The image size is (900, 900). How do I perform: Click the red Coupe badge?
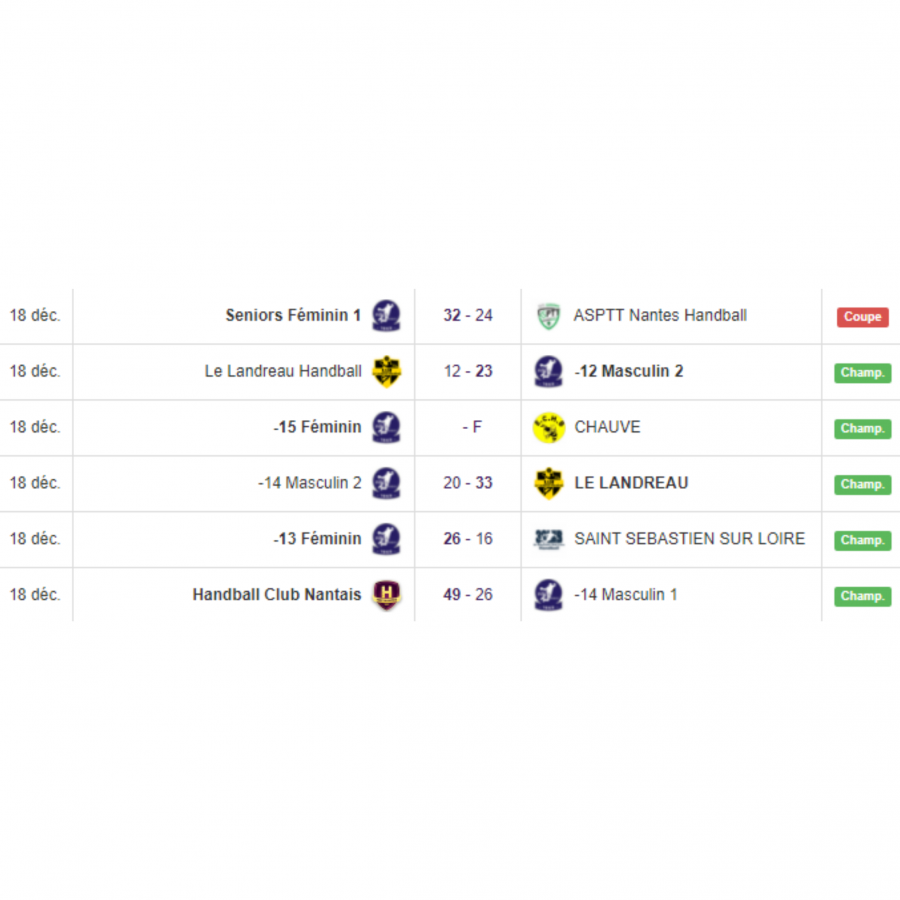pyautogui.click(x=862, y=317)
